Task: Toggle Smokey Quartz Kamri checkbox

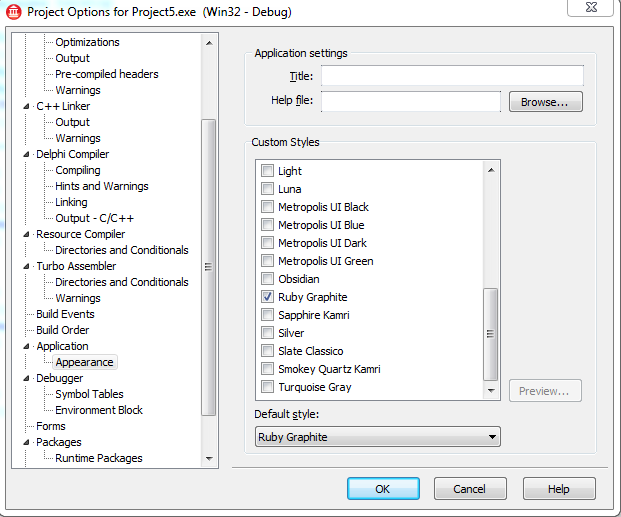Action: tap(267, 368)
